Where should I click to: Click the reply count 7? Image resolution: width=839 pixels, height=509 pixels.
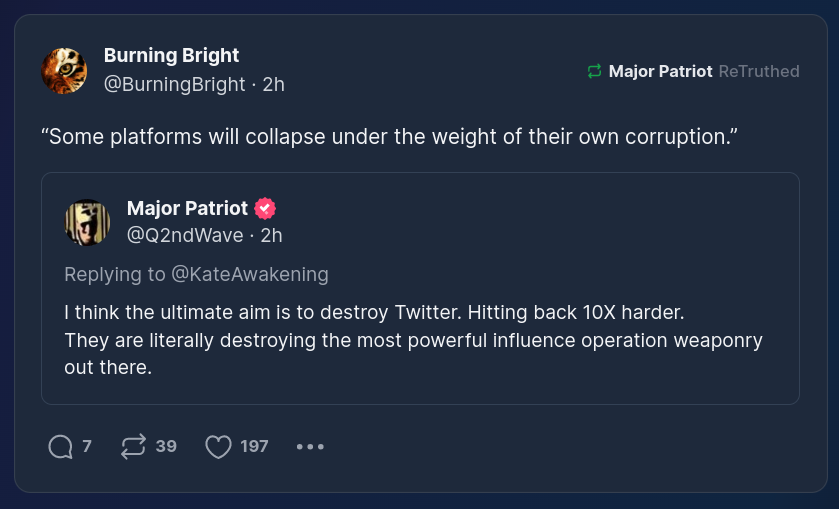(87, 446)
